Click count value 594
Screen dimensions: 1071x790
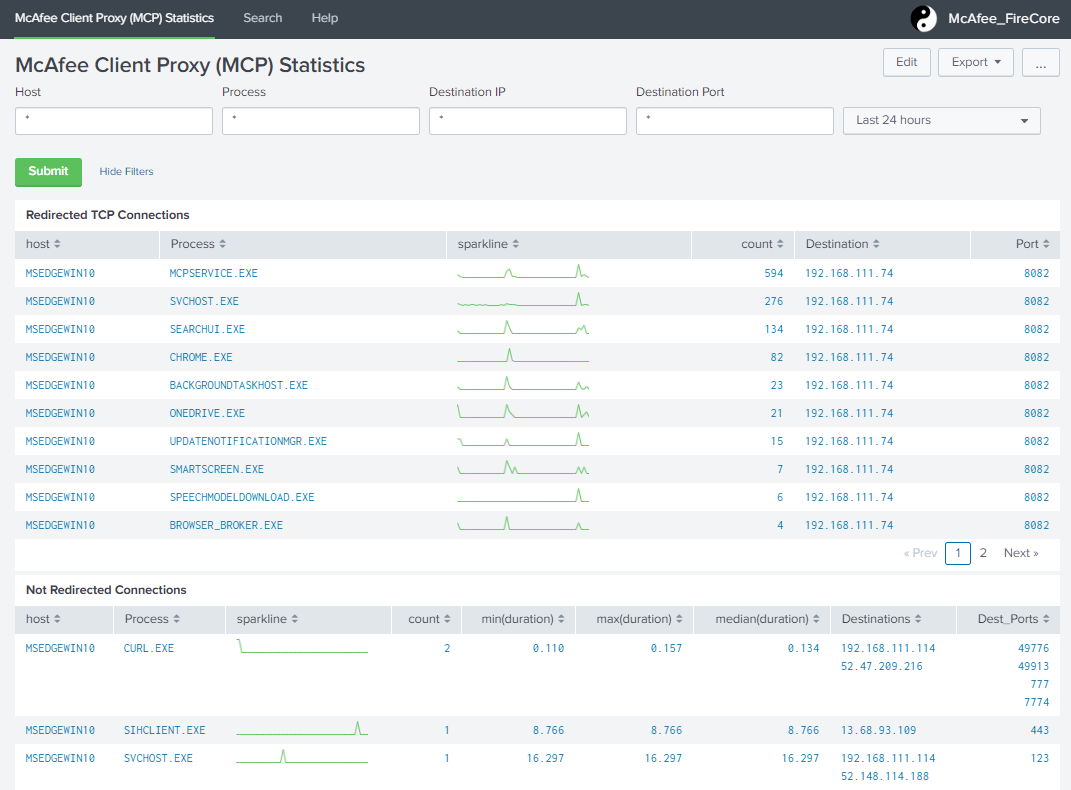(774, 273)
